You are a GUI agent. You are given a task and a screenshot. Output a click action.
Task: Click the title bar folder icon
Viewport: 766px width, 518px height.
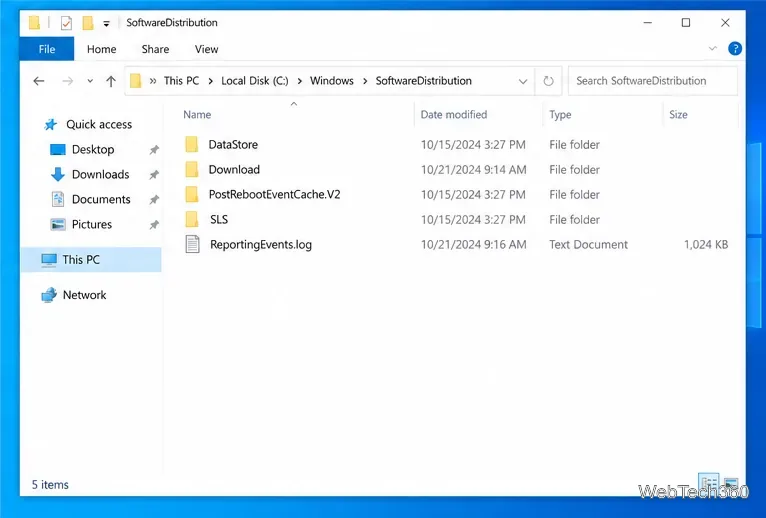[34, 22]
